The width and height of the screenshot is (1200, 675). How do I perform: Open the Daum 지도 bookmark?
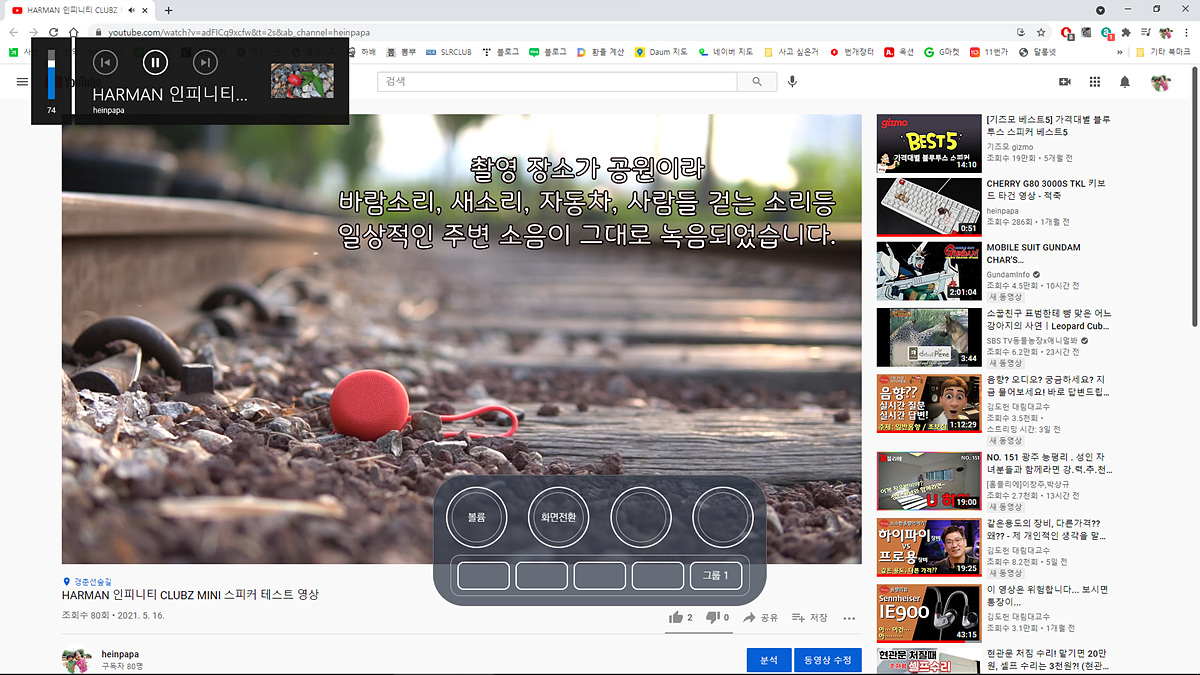point(661,51)
